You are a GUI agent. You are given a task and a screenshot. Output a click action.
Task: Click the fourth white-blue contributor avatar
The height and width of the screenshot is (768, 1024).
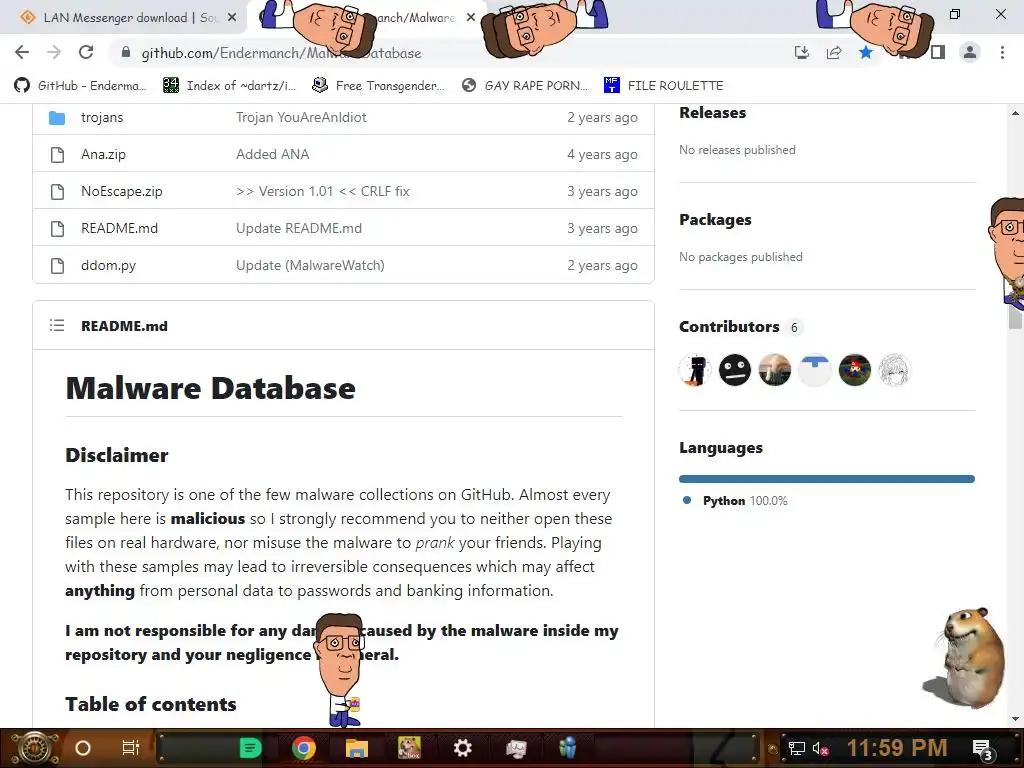[814, 370]
